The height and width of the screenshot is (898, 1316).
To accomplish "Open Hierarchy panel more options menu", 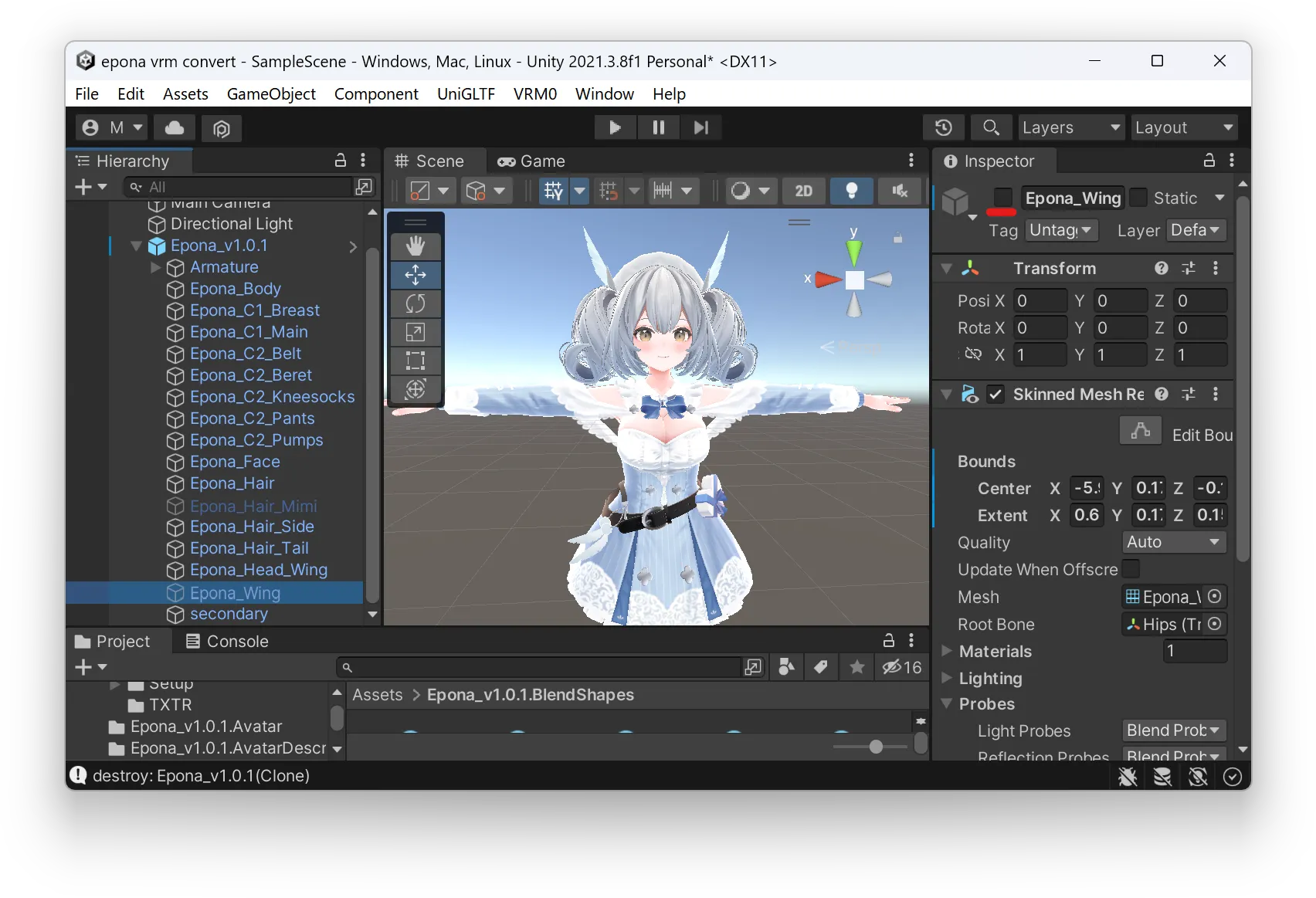I will (x=363, y=161).
